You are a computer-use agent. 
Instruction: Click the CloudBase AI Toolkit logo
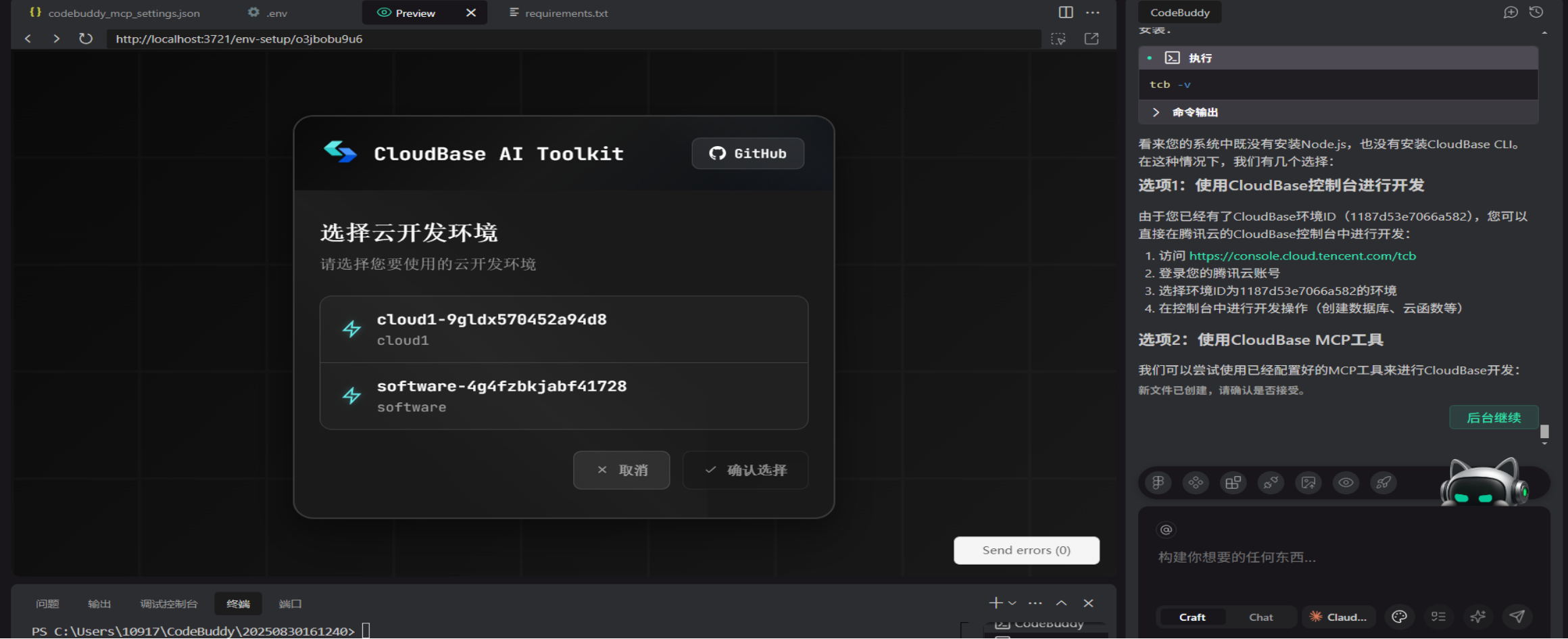340,152
